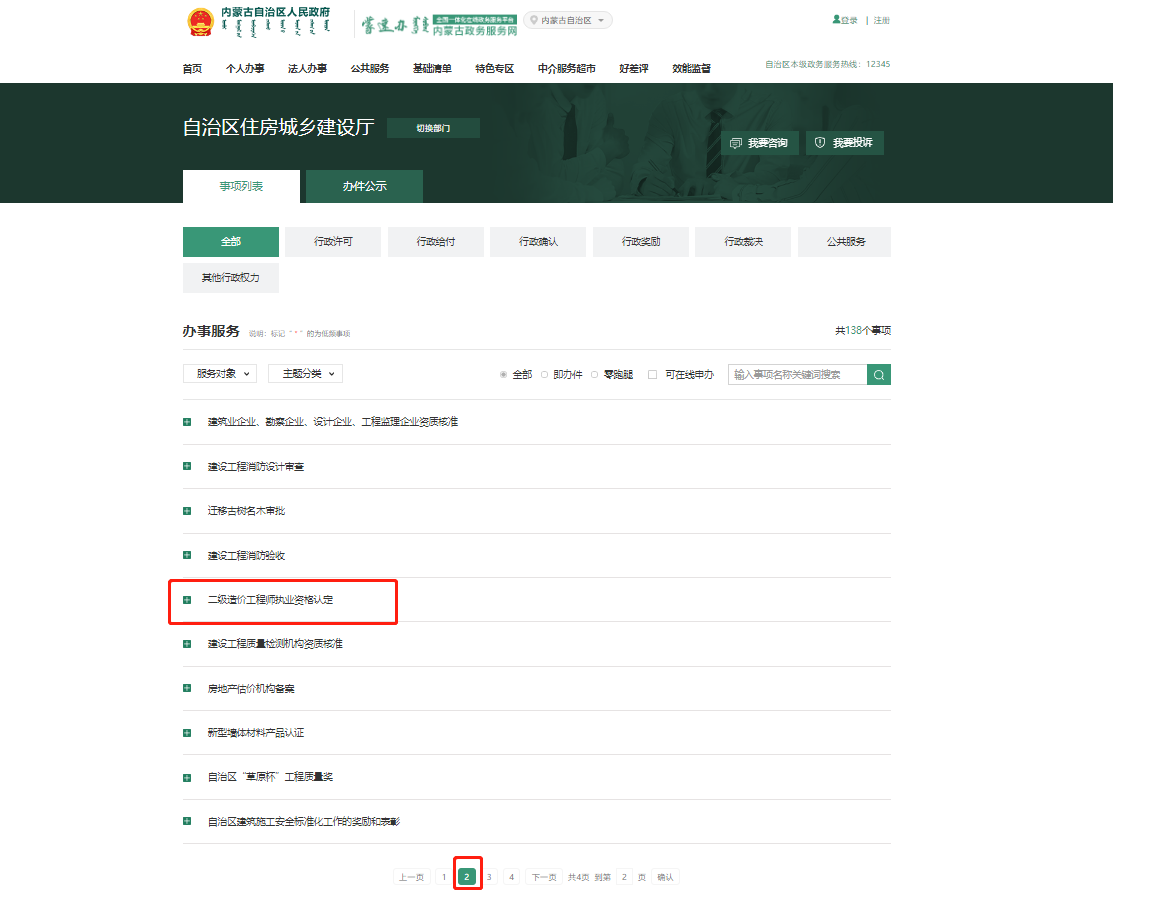1153x902 pixels.
Task: Expand plus icon beside 迁移古树名木审批
Action: 187,511
